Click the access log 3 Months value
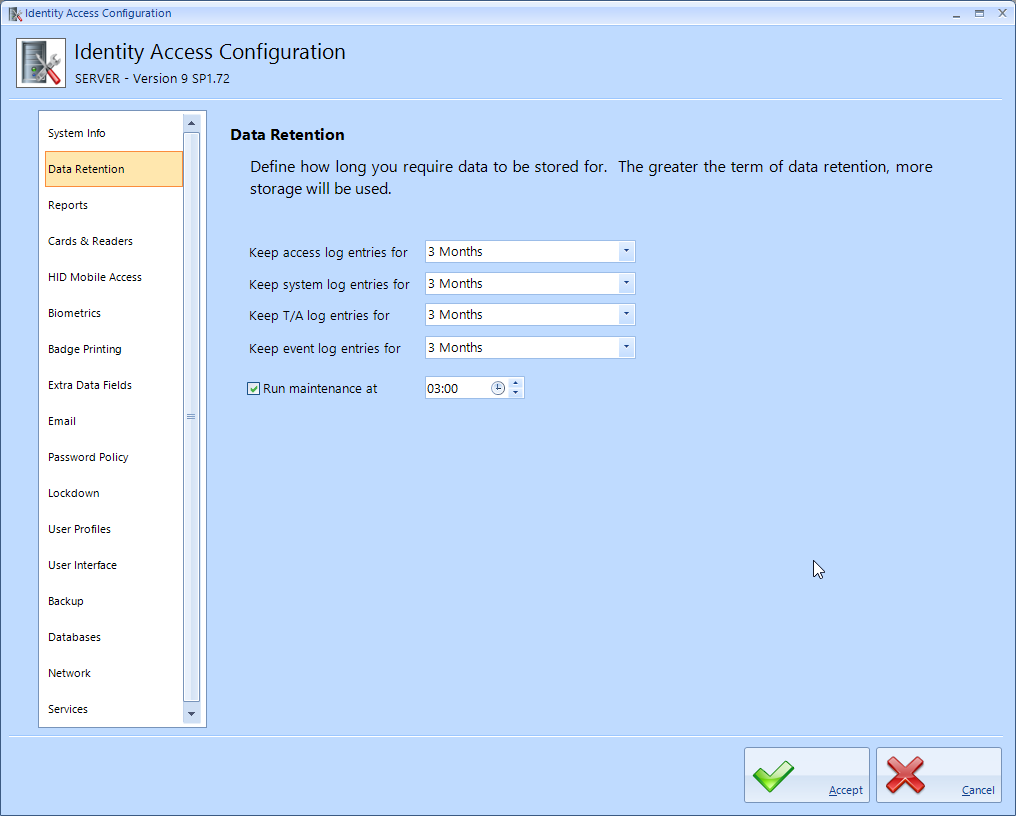The height and width of the screenshot is (816, 1016). pos(455,251)
